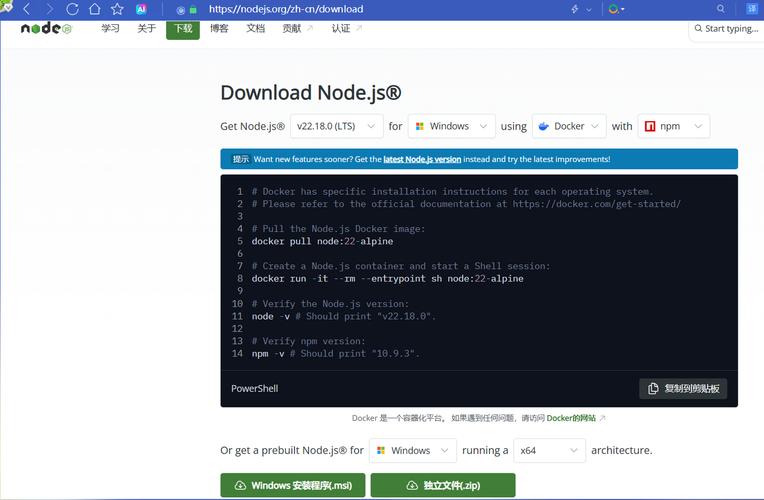Screen dimensions: 764x500
Task: Download the Windows 安装程序(.msi)
Action: pyautogui.click(x=292, y=485)
